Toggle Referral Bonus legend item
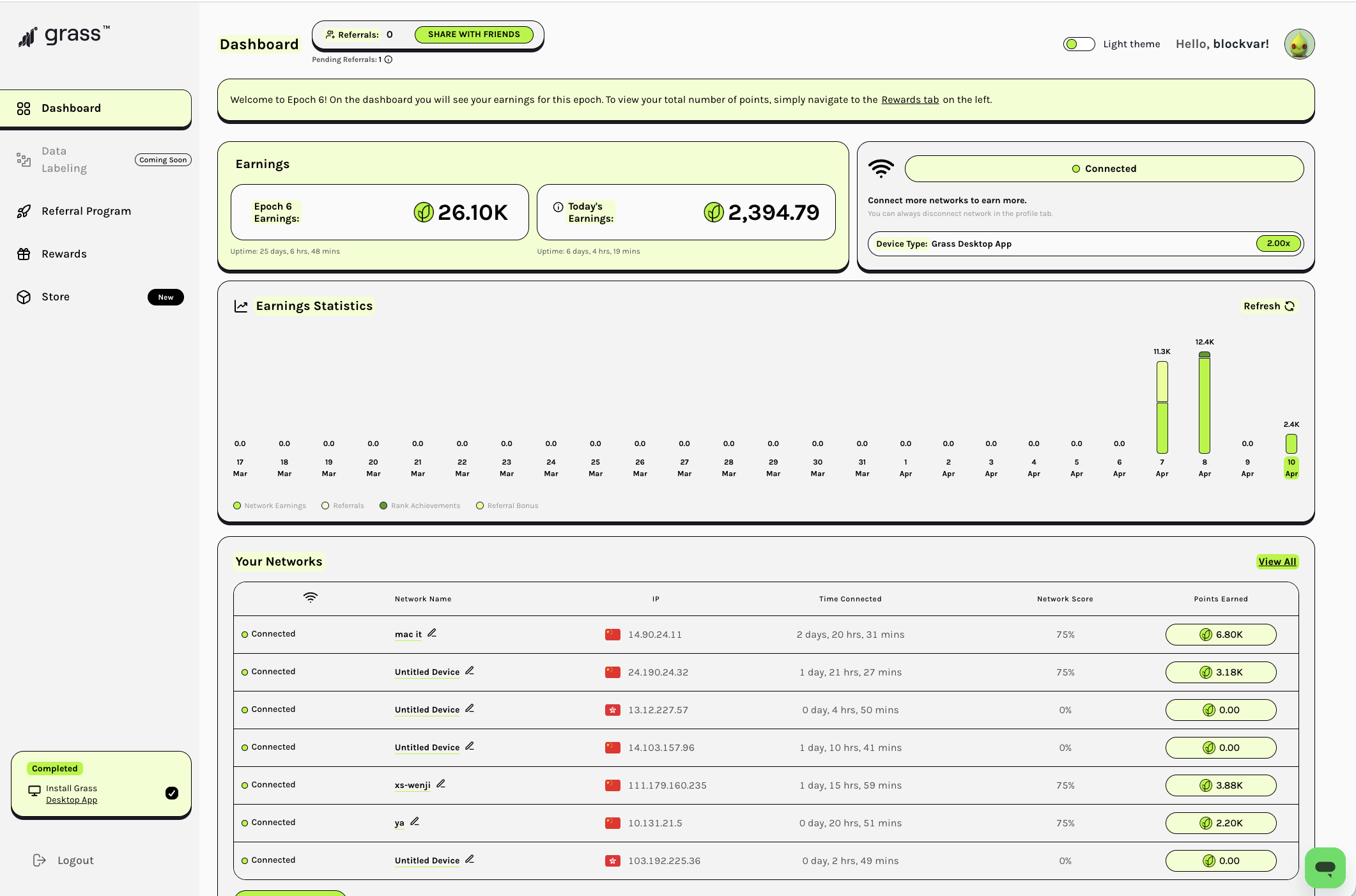 coord(507,506)
